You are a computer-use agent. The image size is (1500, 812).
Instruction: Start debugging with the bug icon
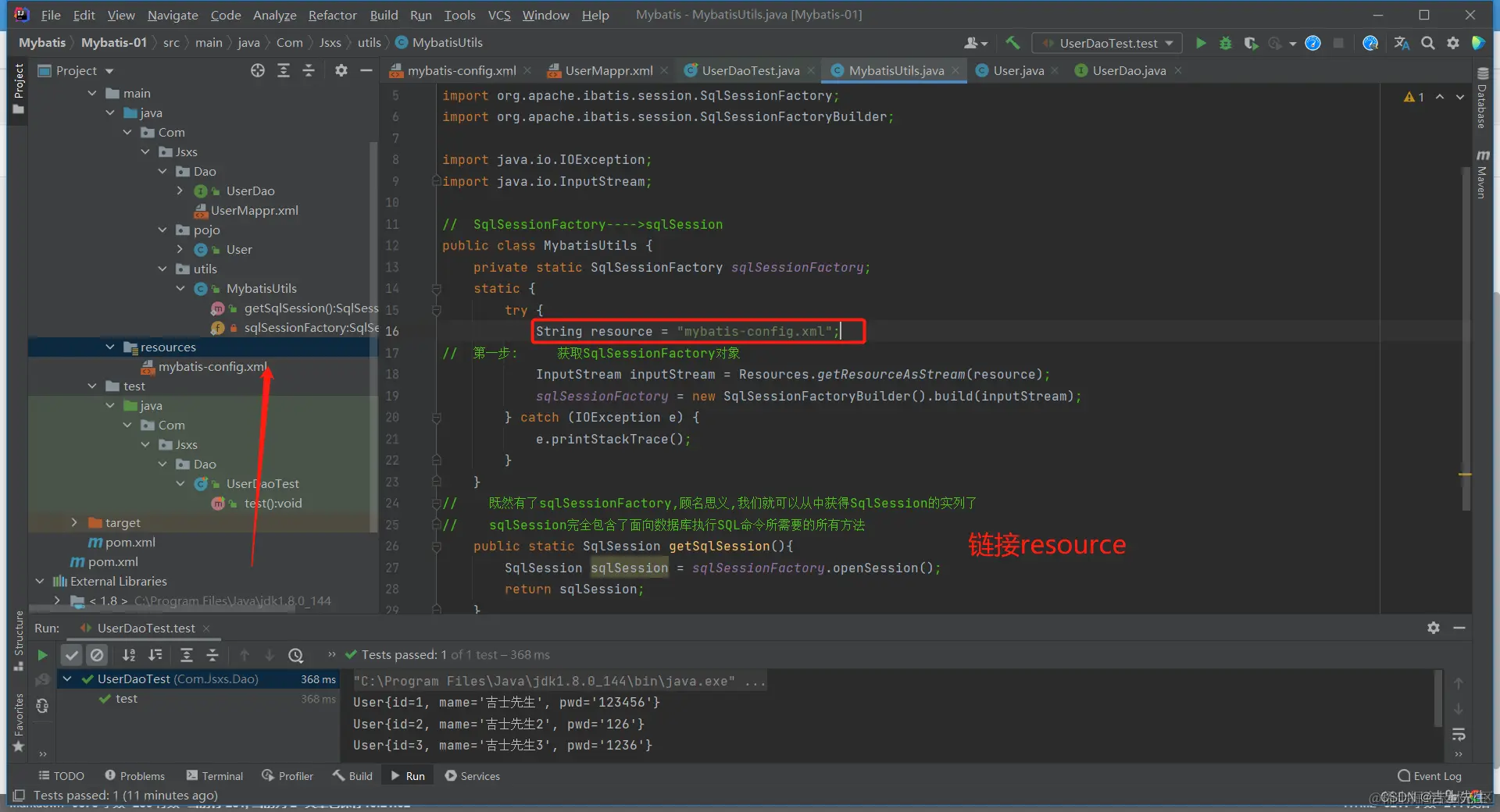click(x=1226, y=43)
